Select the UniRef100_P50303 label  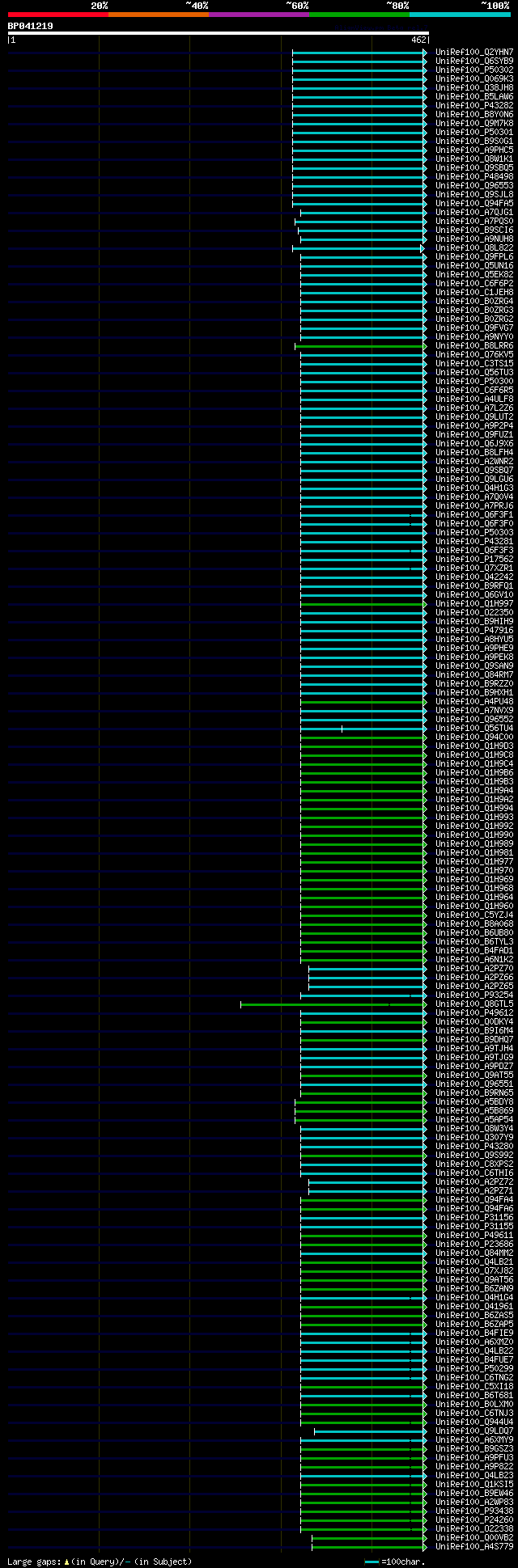point(474,532)
